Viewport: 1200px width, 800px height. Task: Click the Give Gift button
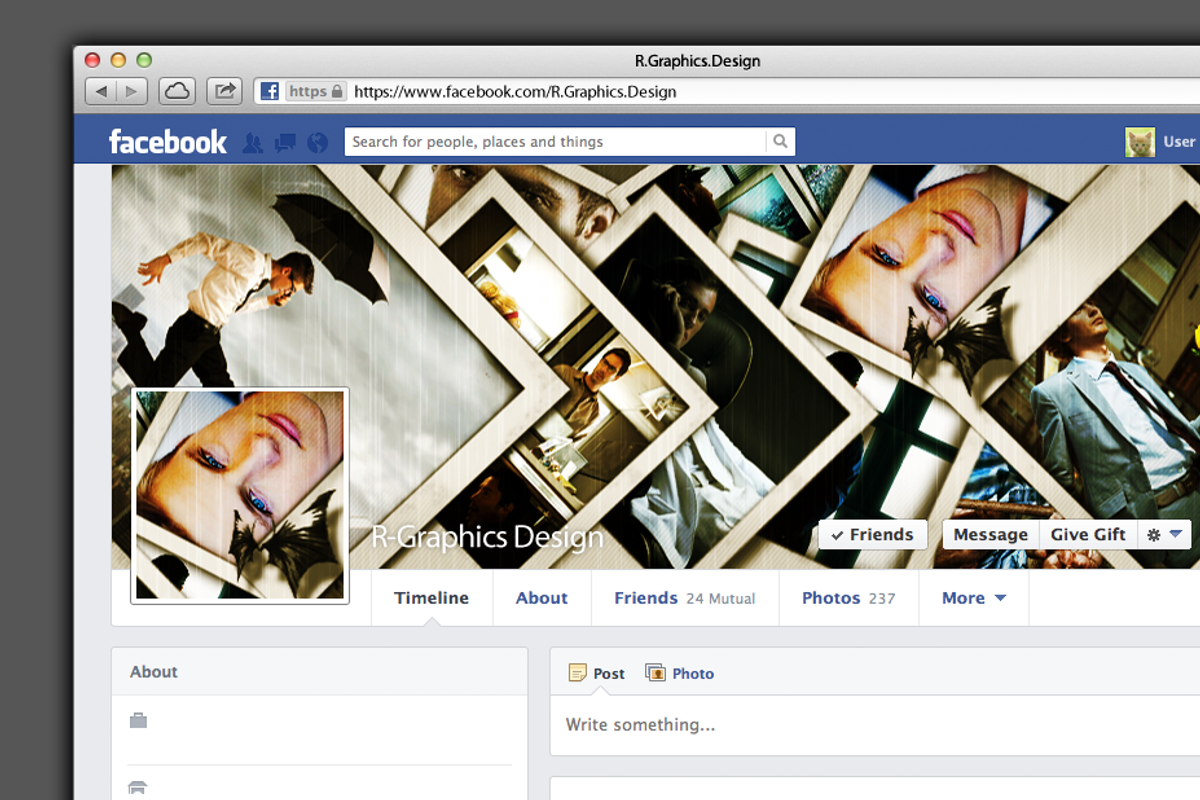click(1088, 535)
